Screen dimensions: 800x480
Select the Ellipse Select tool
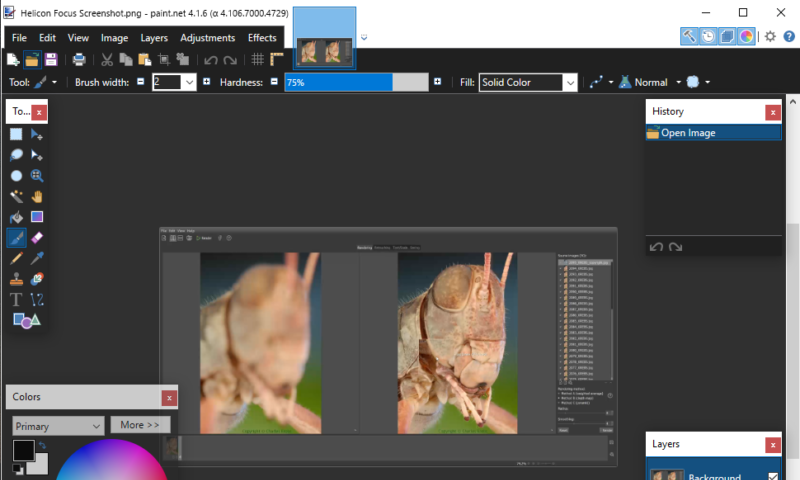point(16,176)
